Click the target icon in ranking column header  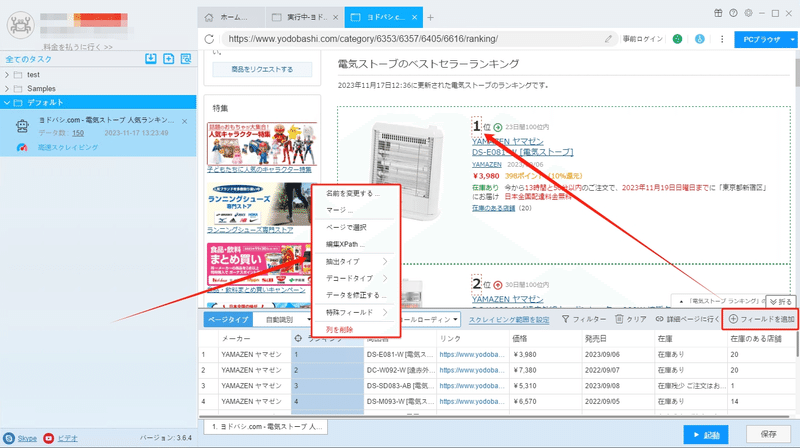click(x=298, y=338)
